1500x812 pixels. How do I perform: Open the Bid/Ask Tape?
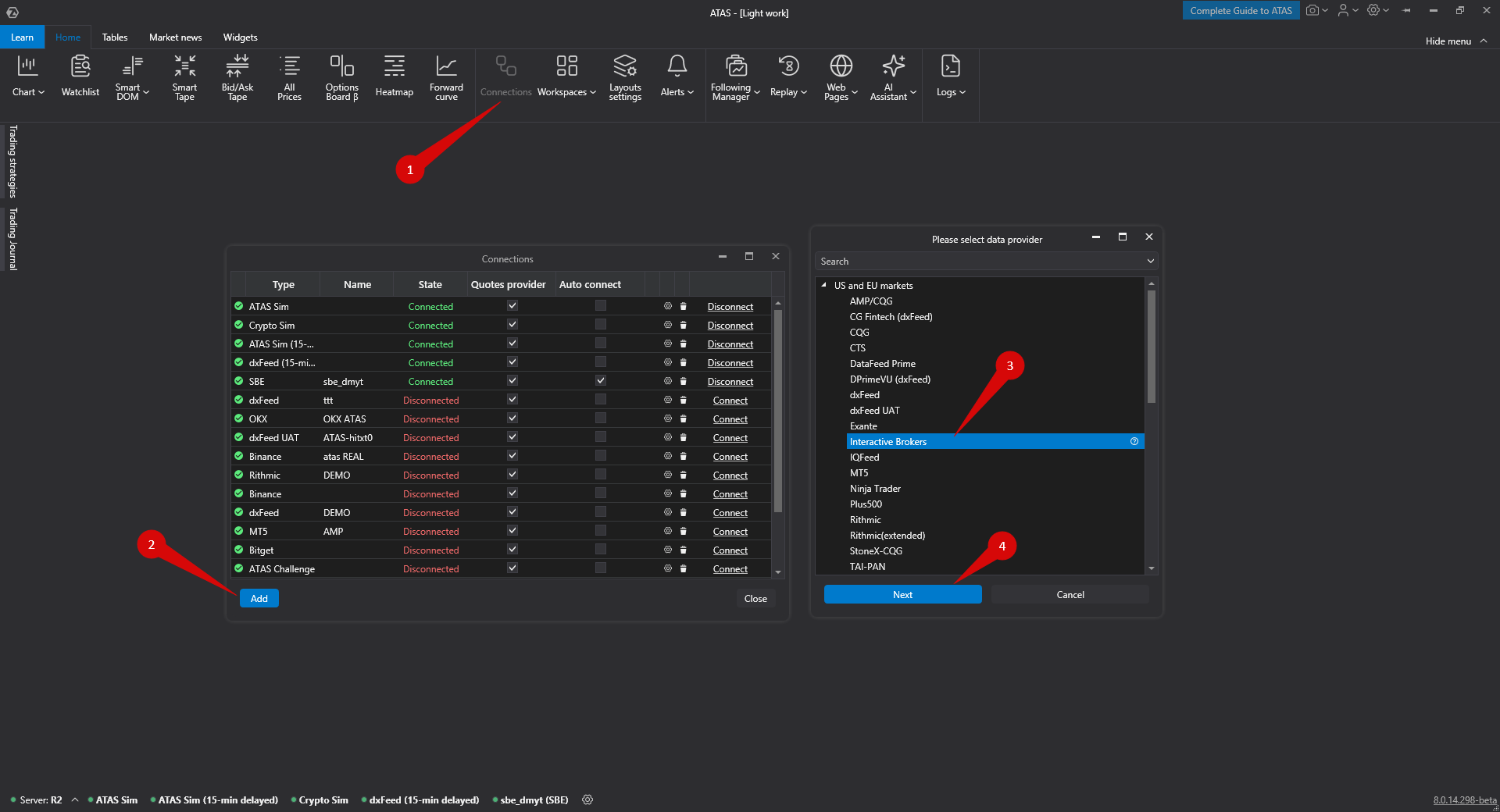tap(237, 77)
